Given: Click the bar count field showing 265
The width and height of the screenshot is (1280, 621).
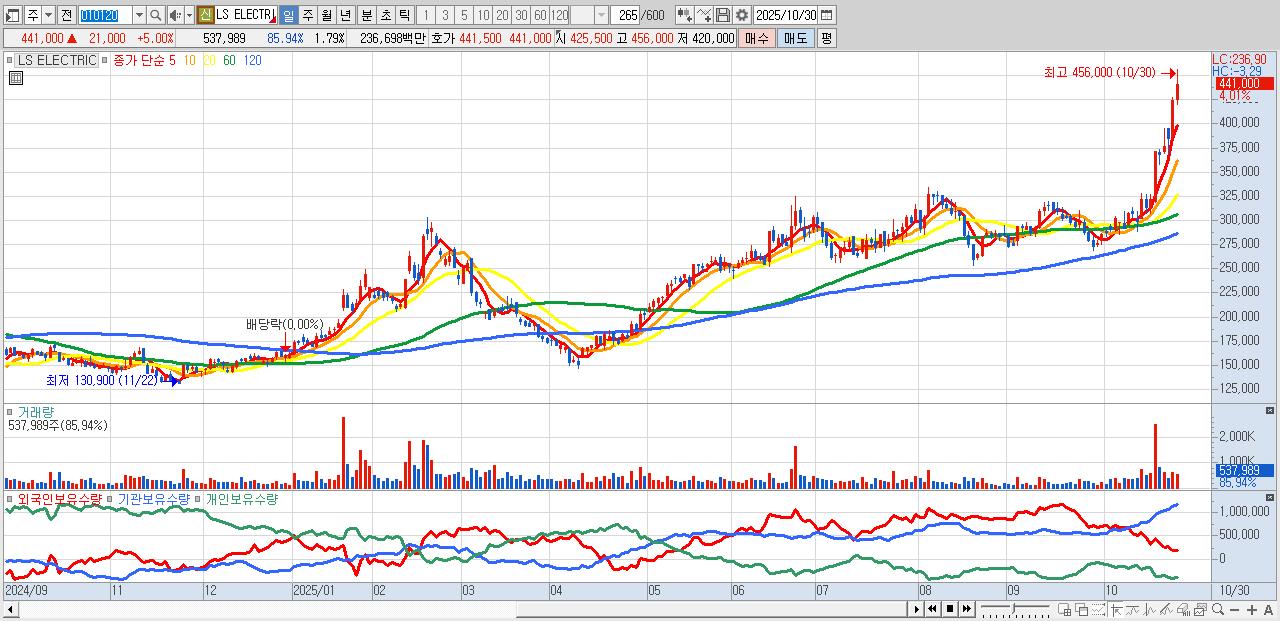Looking at the screenshot, I should pyautogui.click(x=627, y=15).
